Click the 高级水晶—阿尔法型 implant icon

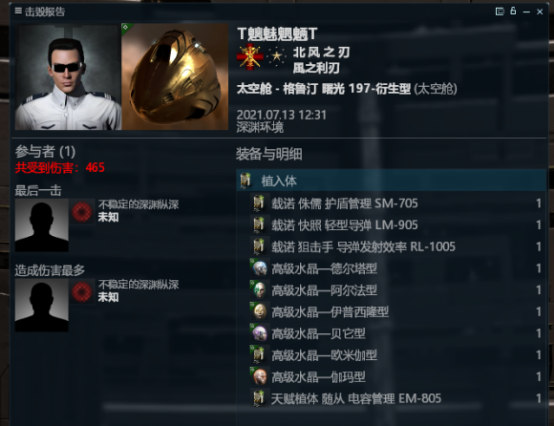tap(260, 290)
